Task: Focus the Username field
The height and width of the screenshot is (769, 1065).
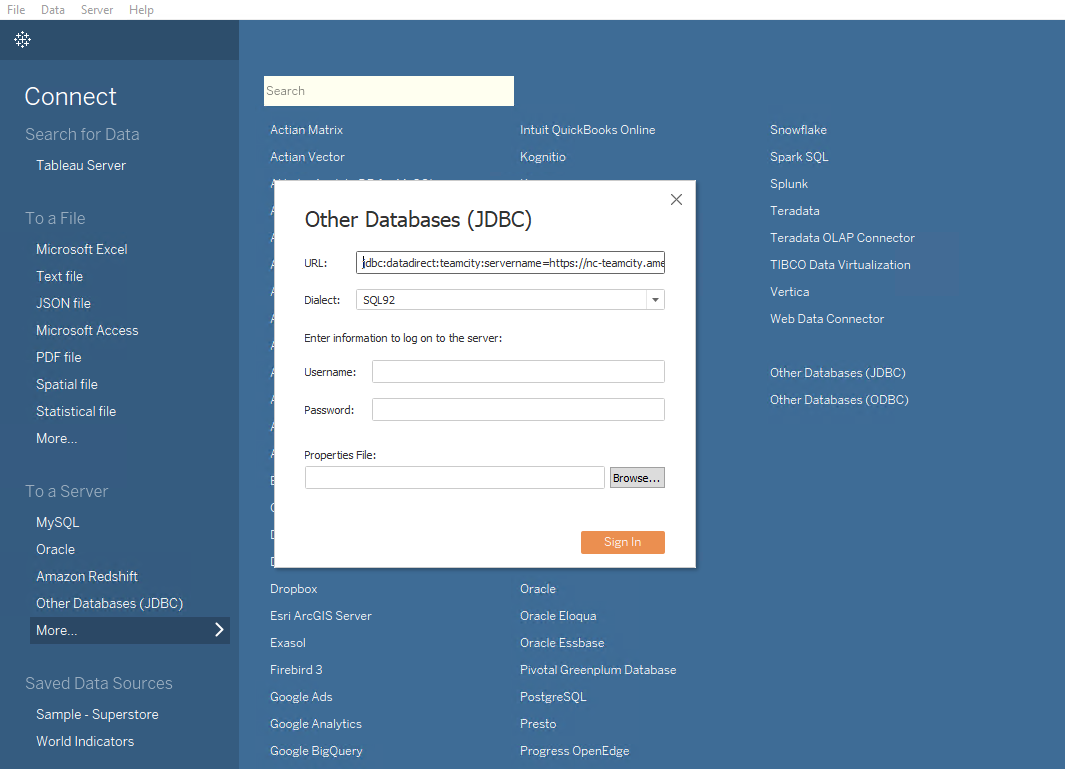Action: 518,372
